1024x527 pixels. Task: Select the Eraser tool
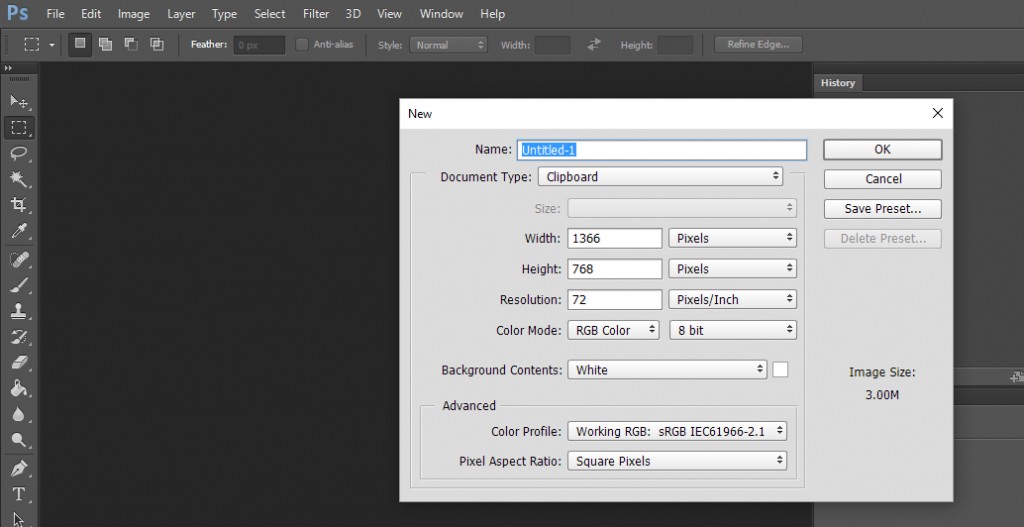point(19,363)
